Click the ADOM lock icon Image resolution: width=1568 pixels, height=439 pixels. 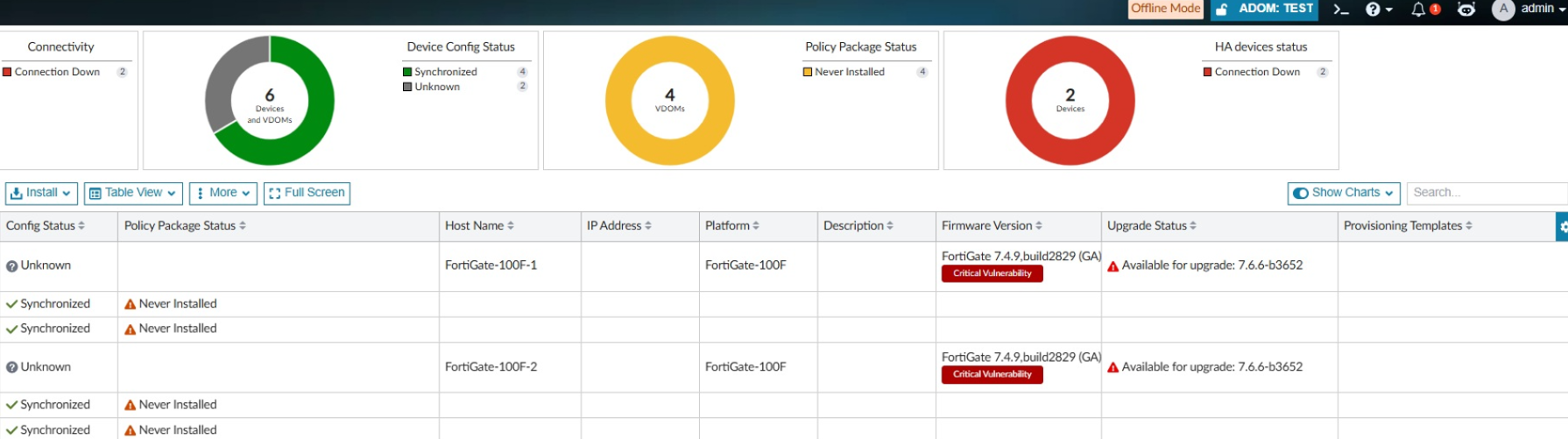tap(1221, 10)
